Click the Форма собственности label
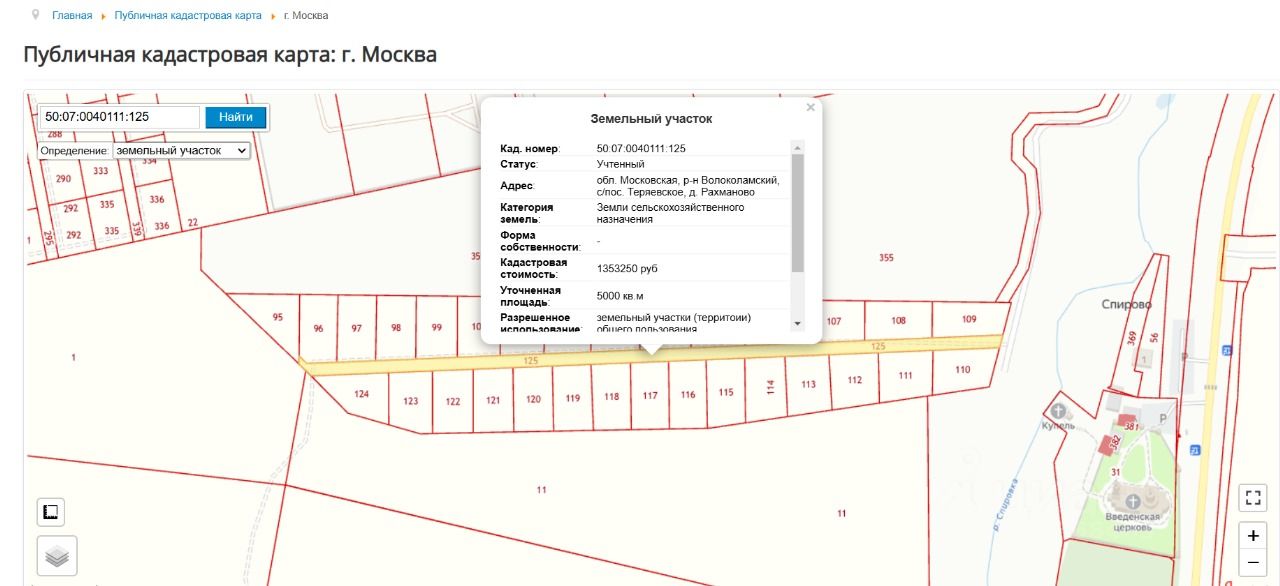1280x586 pixels. [x=540, y=241]
